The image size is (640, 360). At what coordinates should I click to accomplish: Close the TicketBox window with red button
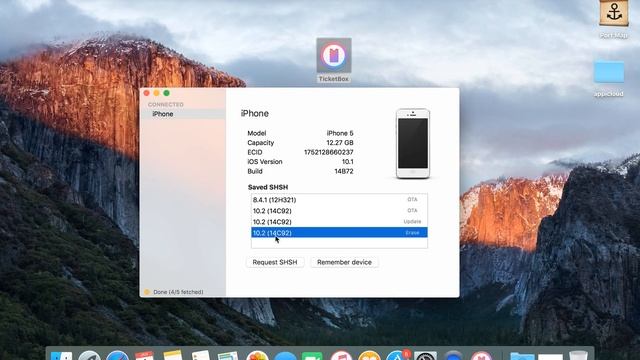(147, 93)
